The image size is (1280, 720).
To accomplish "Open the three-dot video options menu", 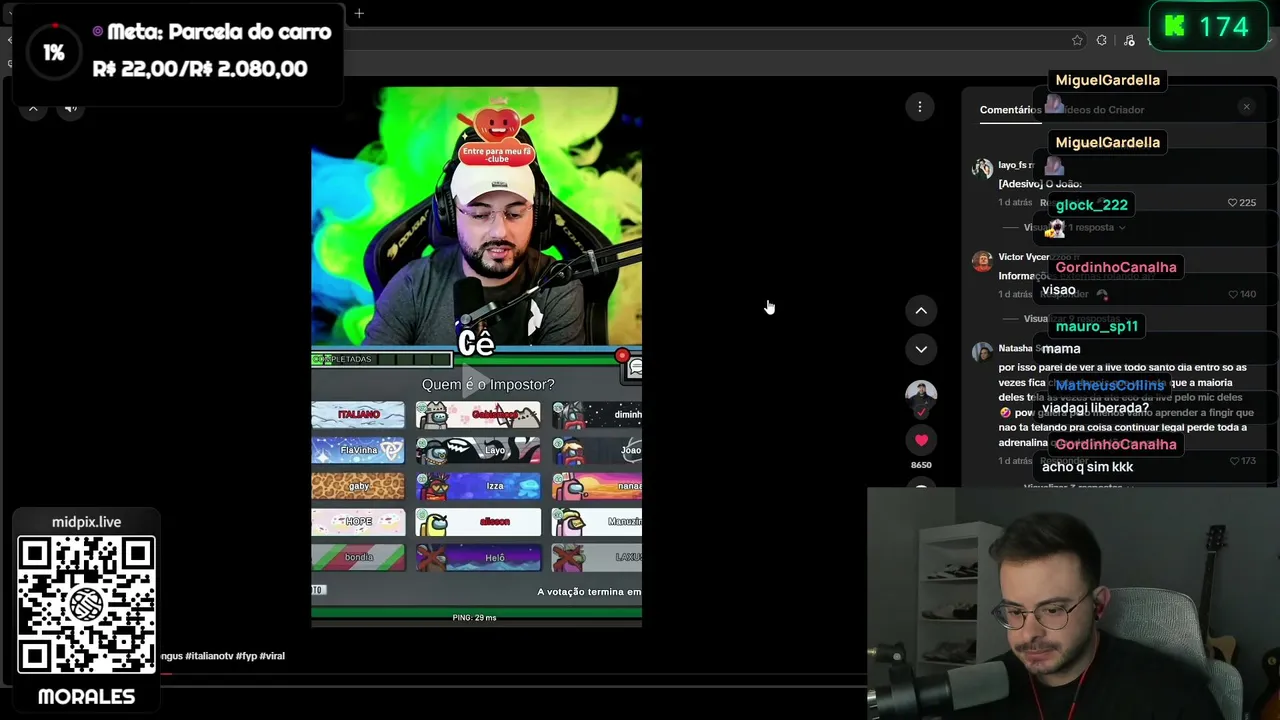I will pyautogui.click(x=920, y=107).
